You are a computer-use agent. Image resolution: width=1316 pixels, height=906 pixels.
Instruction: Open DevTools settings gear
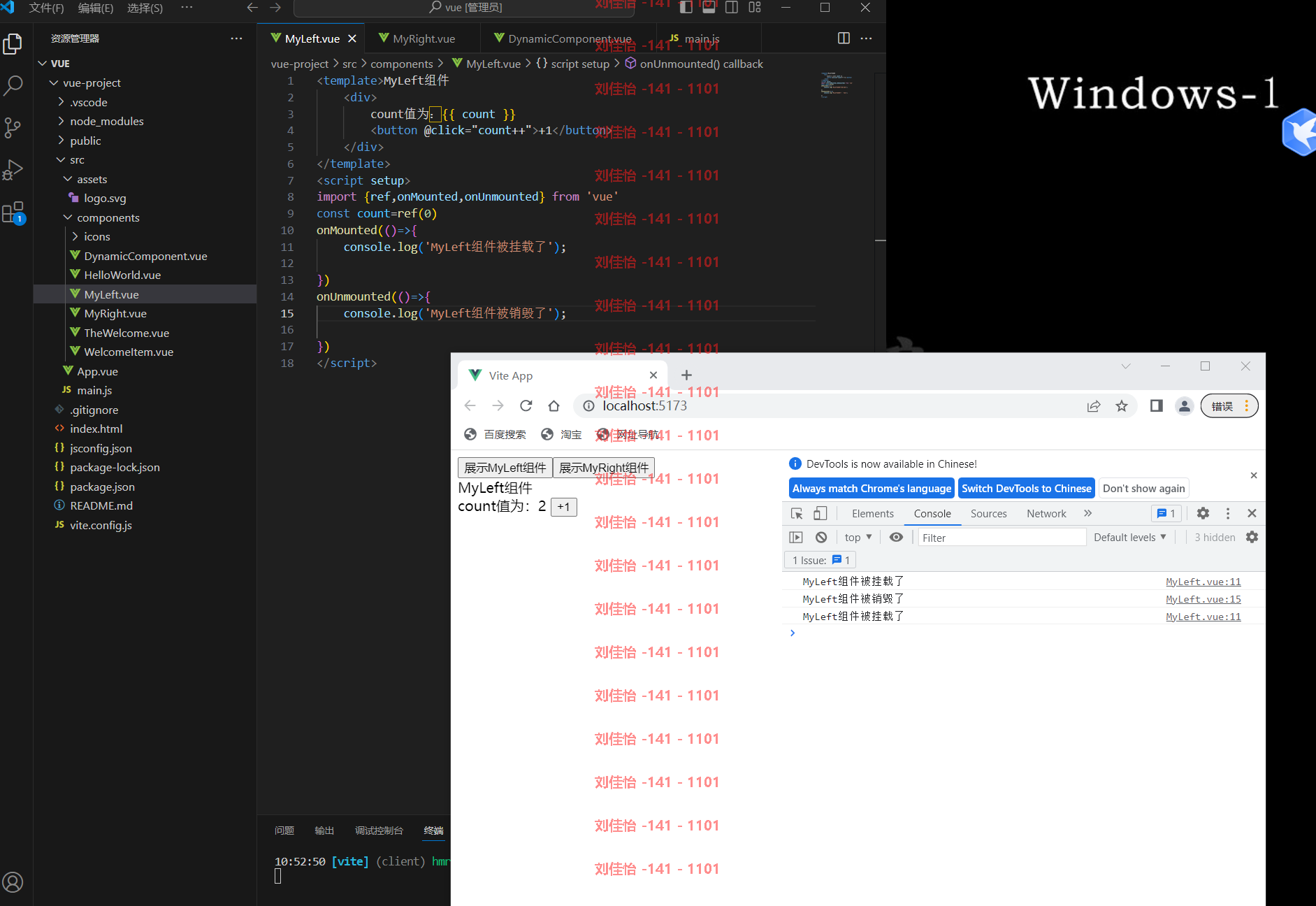[x=1203, y=514]
